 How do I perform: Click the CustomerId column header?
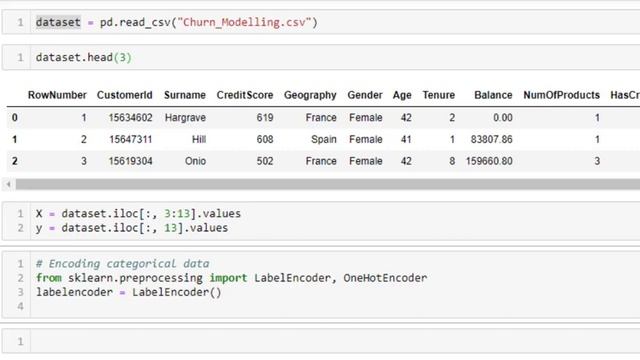pyautogui.click(x=124, y=95)
